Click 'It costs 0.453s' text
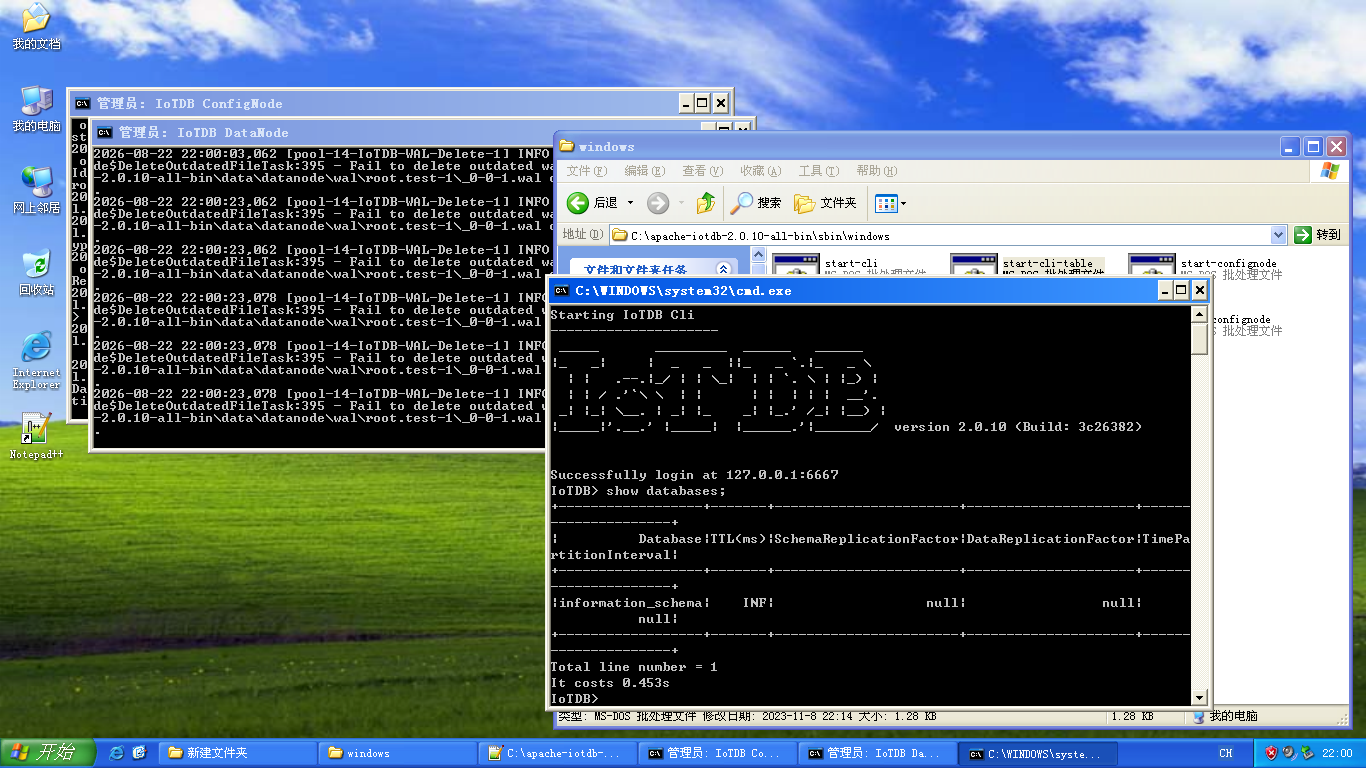 (x=610, y=683)
